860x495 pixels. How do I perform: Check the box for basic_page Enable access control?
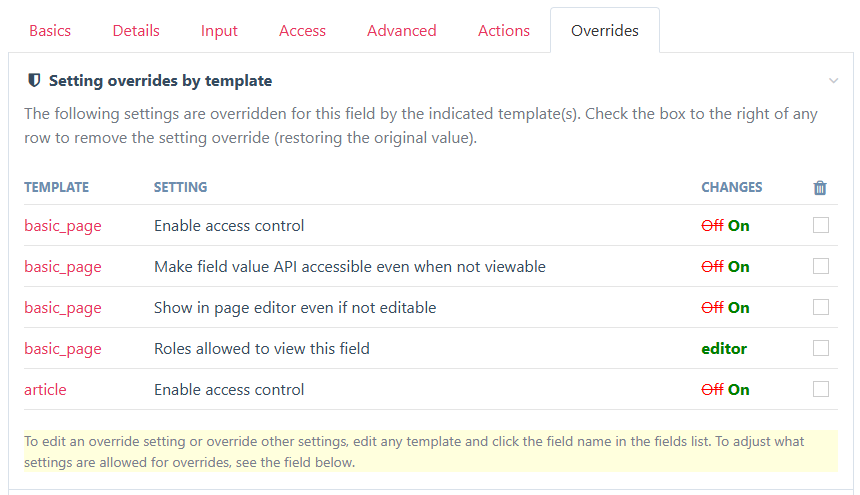click(x=821, y=225)
